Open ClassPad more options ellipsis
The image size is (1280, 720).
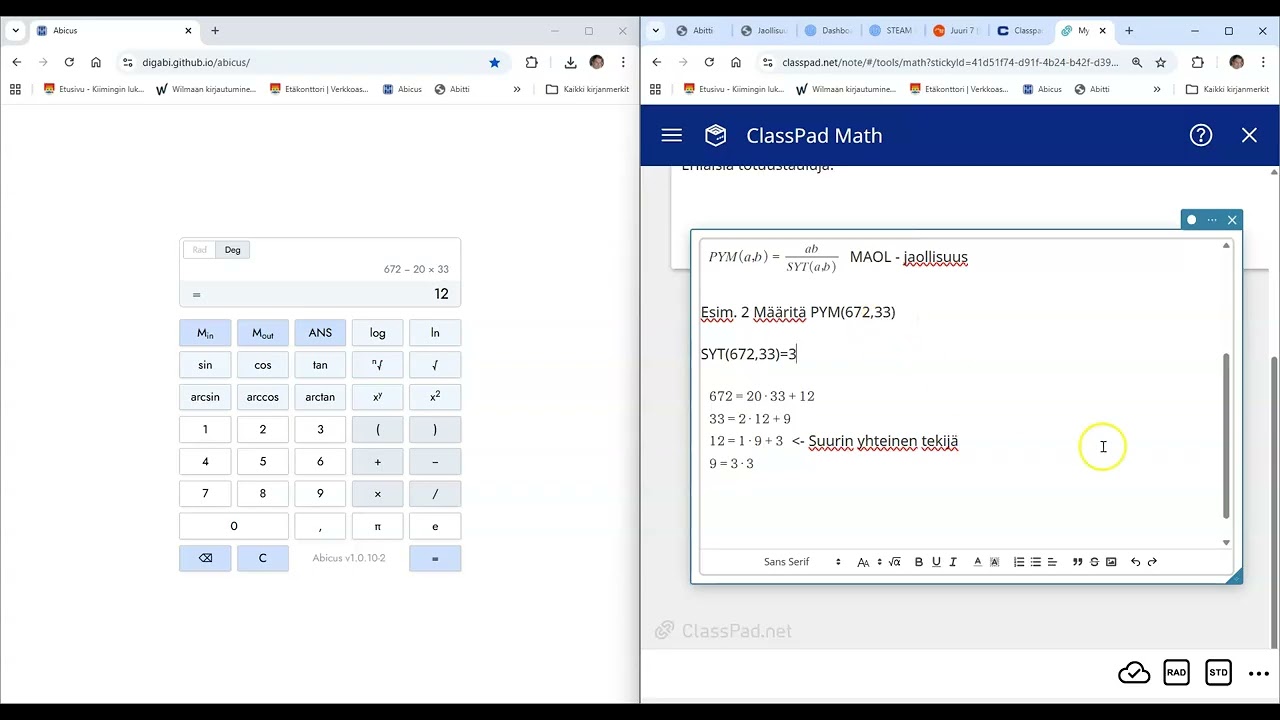1259,674
